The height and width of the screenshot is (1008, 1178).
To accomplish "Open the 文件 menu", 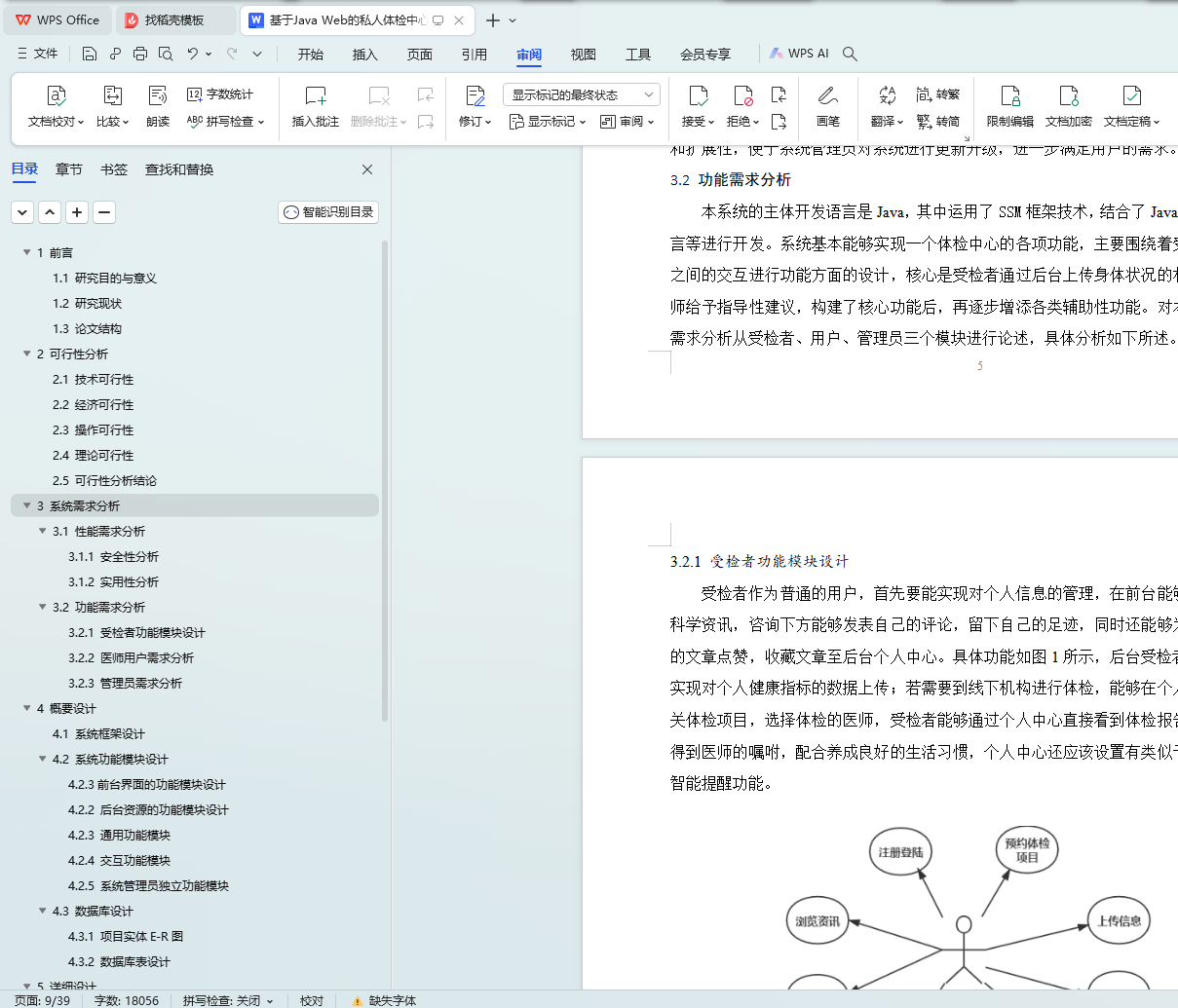I will [37, 54].
